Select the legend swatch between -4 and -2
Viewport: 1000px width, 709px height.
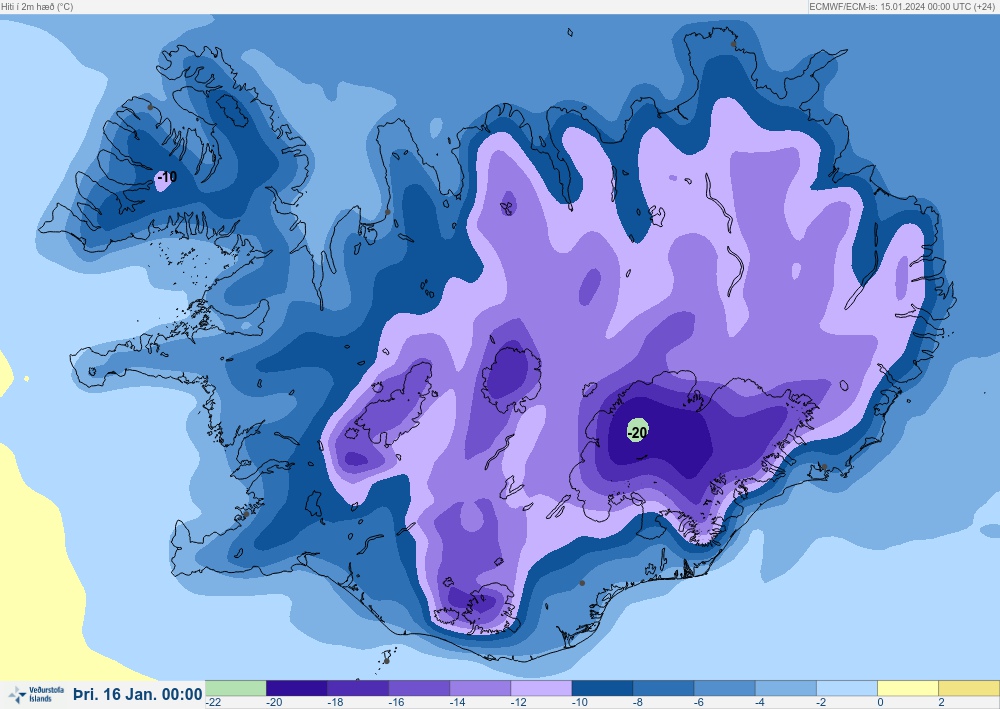786,688
